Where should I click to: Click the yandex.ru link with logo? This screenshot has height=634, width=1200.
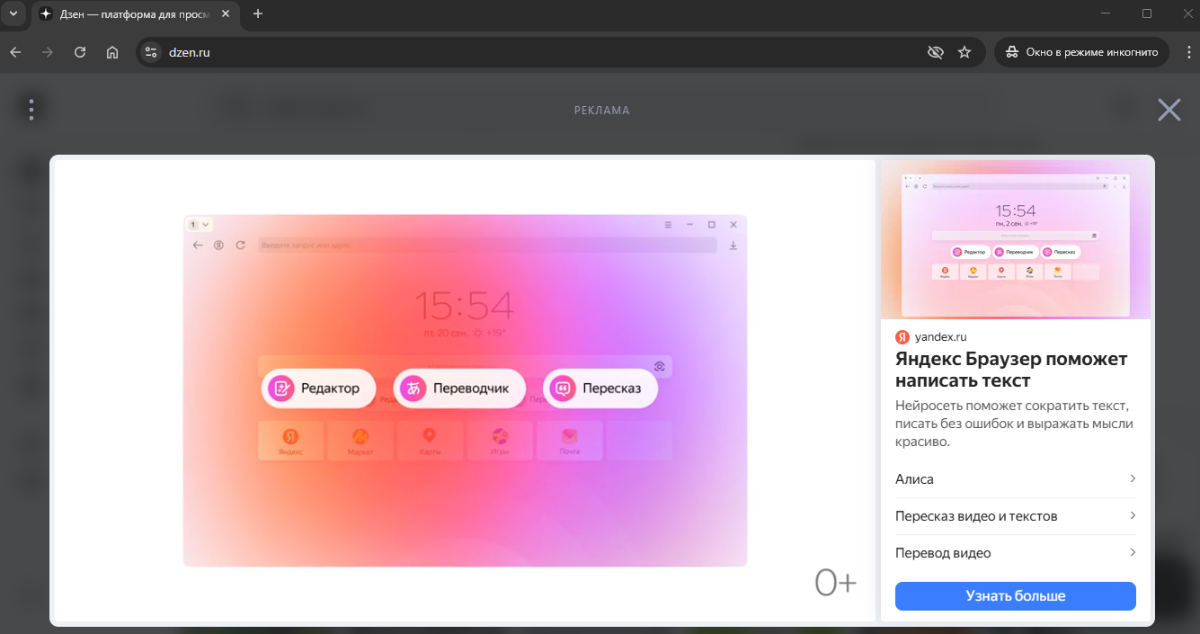(931, 337)
